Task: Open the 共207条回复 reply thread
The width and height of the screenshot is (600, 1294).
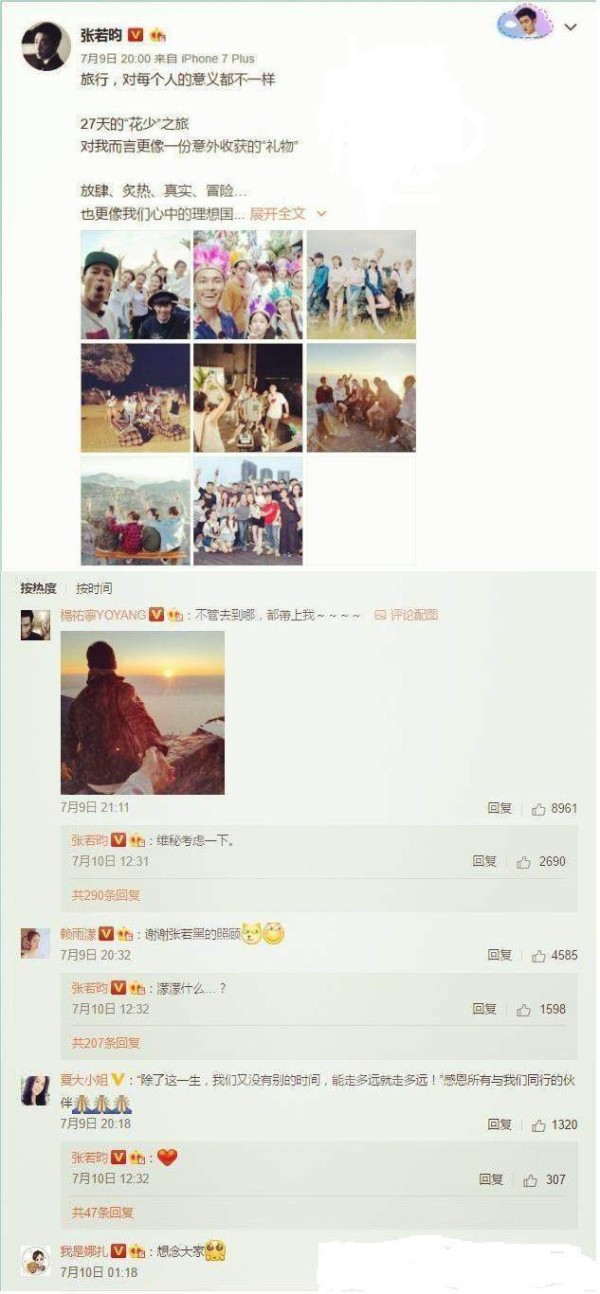Action: click(106, 1043)
